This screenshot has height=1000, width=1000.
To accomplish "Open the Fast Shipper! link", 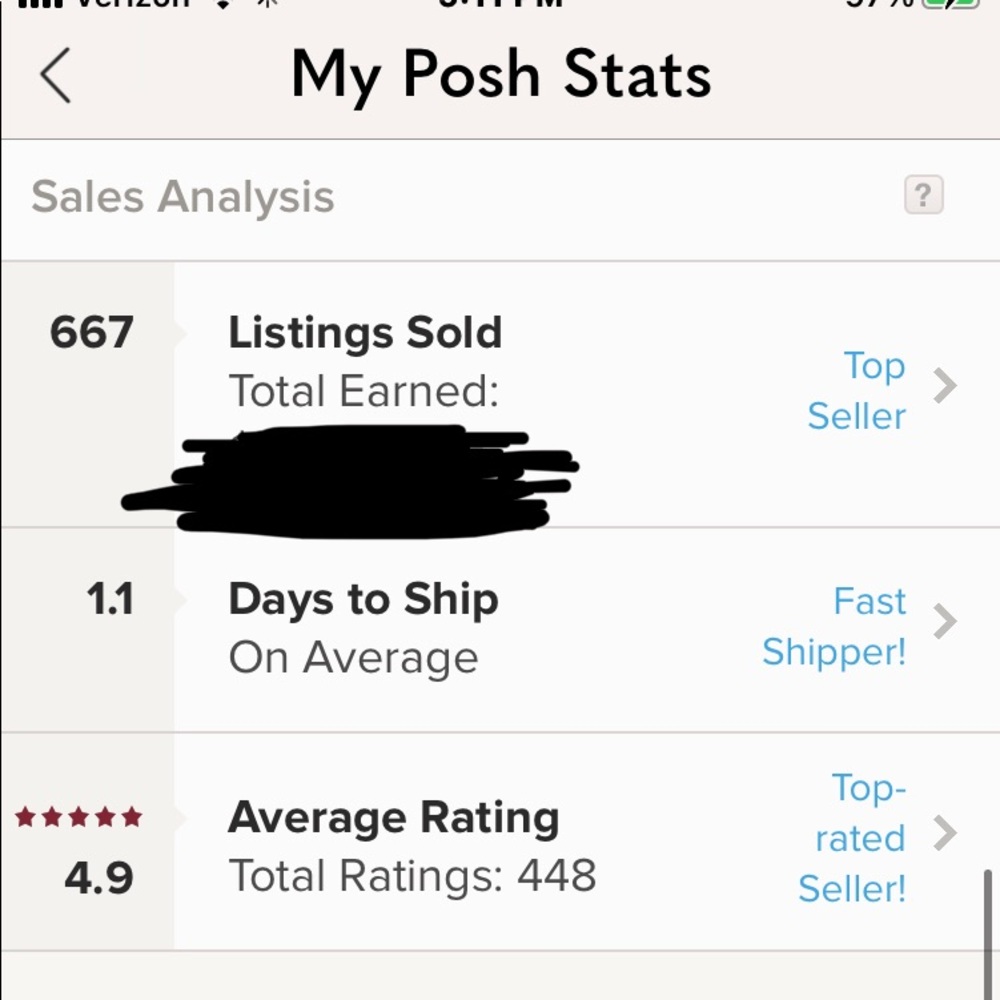I will (x=834, y=626).
